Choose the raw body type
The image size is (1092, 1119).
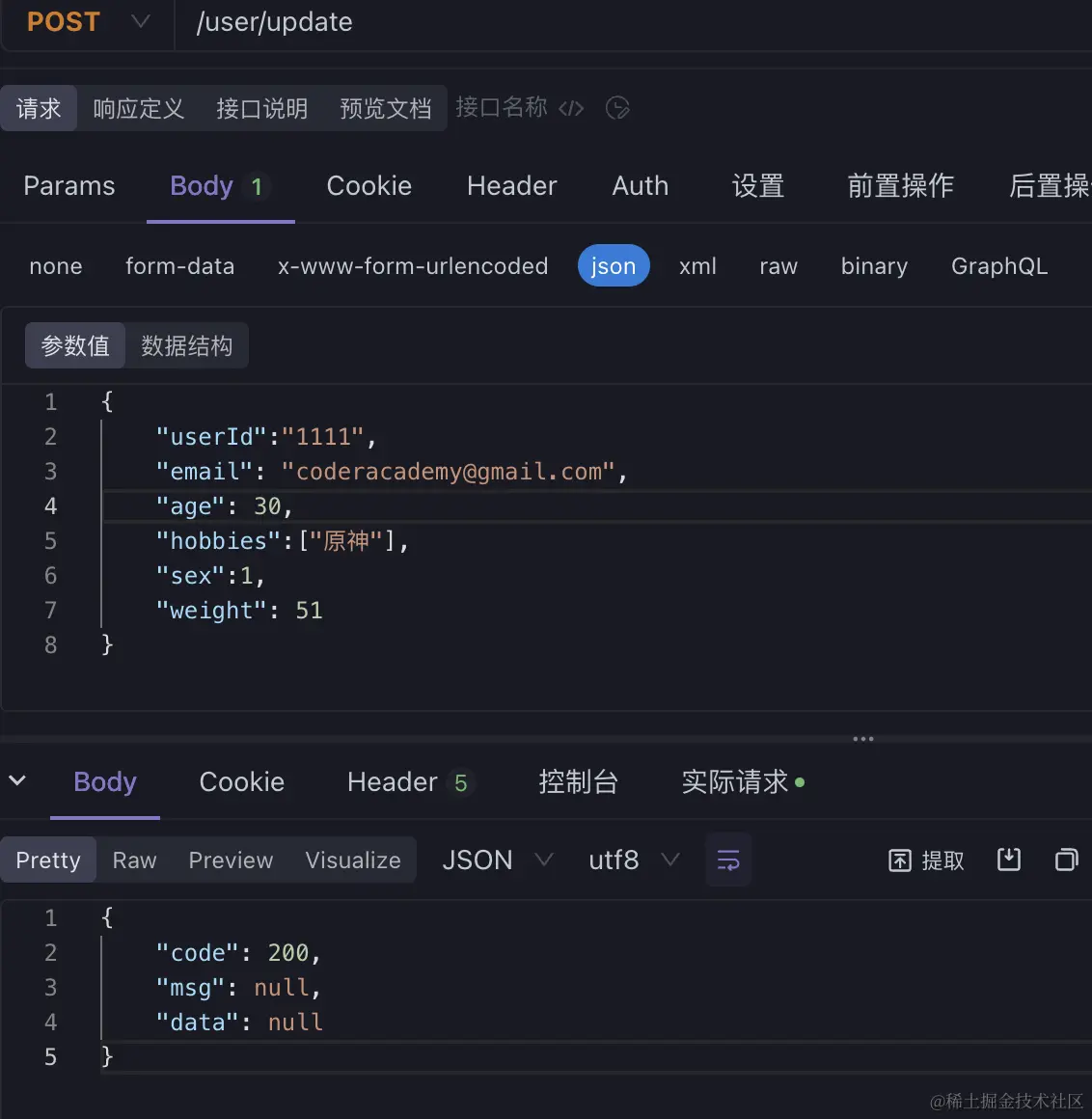coord(778,266)
